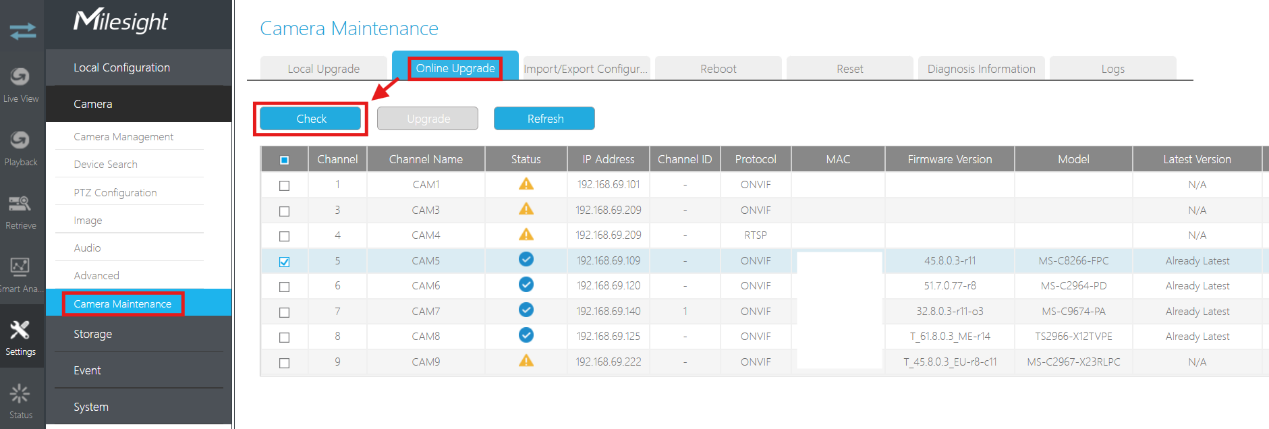The image size is (1269, 429).
Task: Switch to Import/Export Configuration tab
Action: click(587, 69)
